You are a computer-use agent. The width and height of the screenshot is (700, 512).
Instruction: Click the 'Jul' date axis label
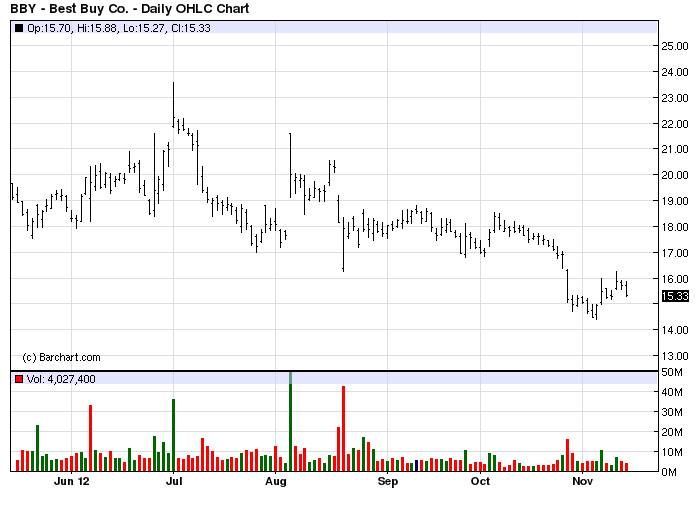point(174,481)
